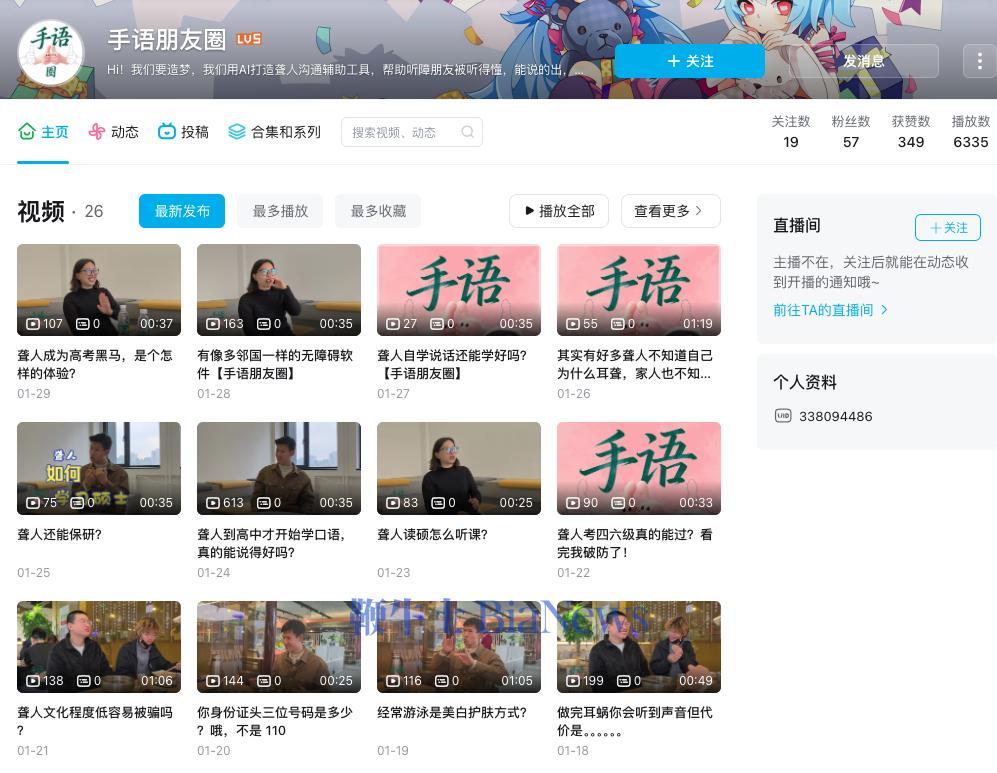Click title 聋人读硕怎么听课?
997x773 pixels.
click(x=432, y=535)
